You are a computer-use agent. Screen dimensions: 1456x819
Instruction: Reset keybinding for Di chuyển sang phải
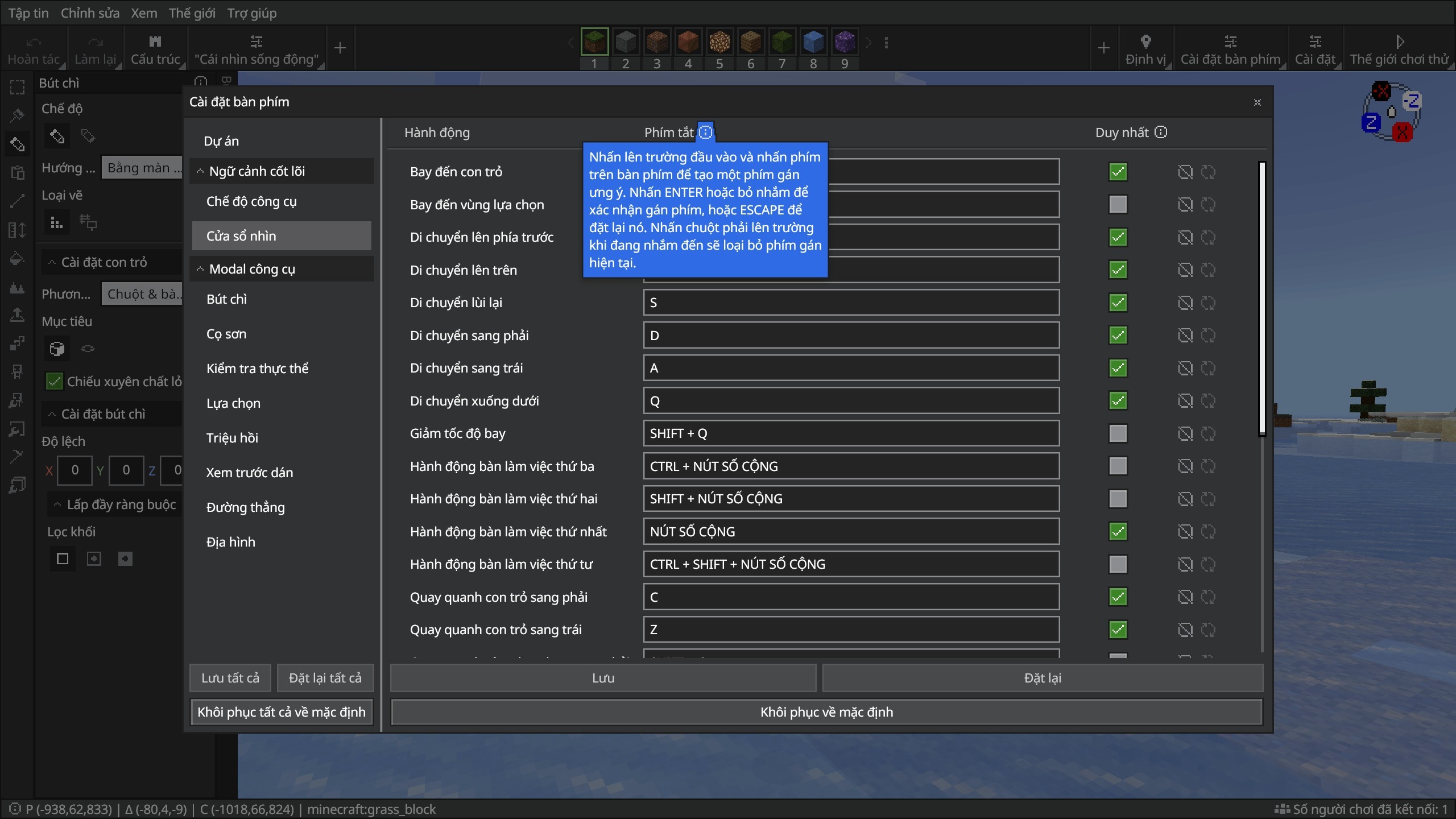click(1208, 336)
